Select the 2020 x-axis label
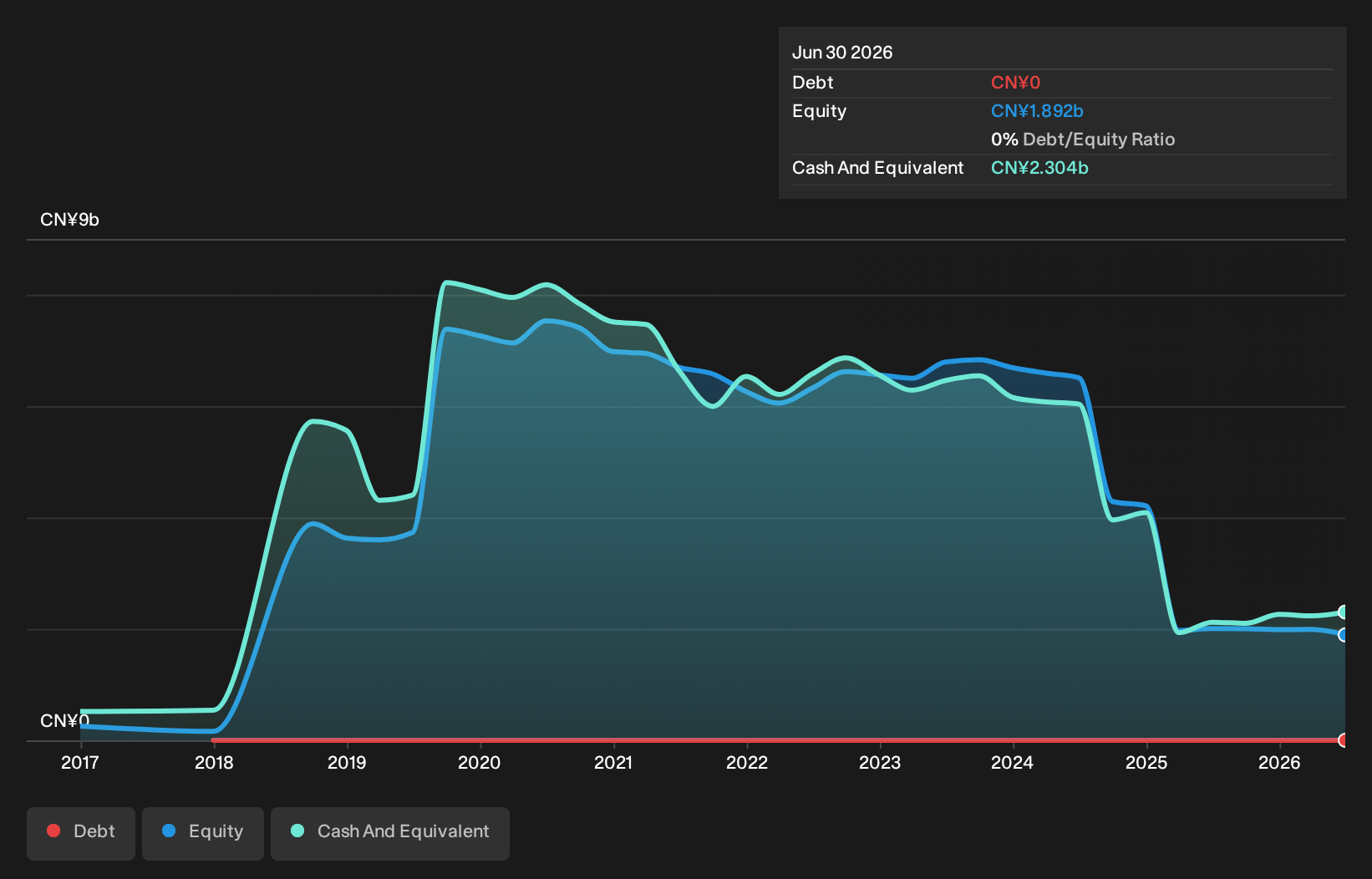This screenshot has height=879, width=1372. click(480, 763)
